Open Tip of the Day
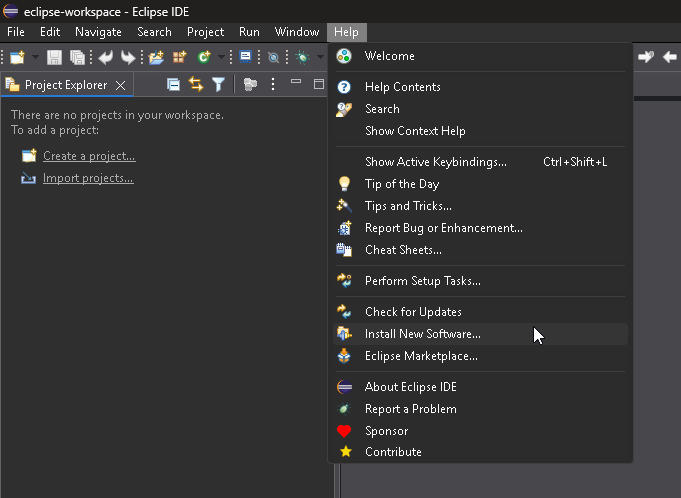Image resolution: width=681 pixels, height=498 pixels. 480,184
